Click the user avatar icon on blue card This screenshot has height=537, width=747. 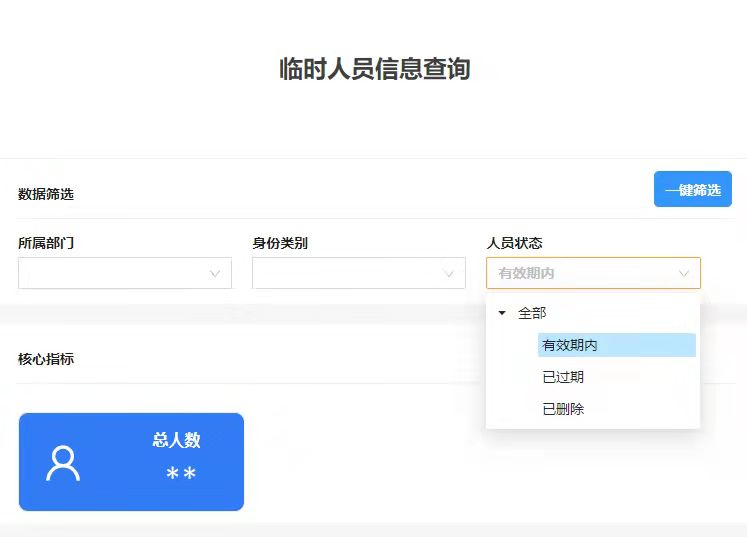tap(63, 463)
